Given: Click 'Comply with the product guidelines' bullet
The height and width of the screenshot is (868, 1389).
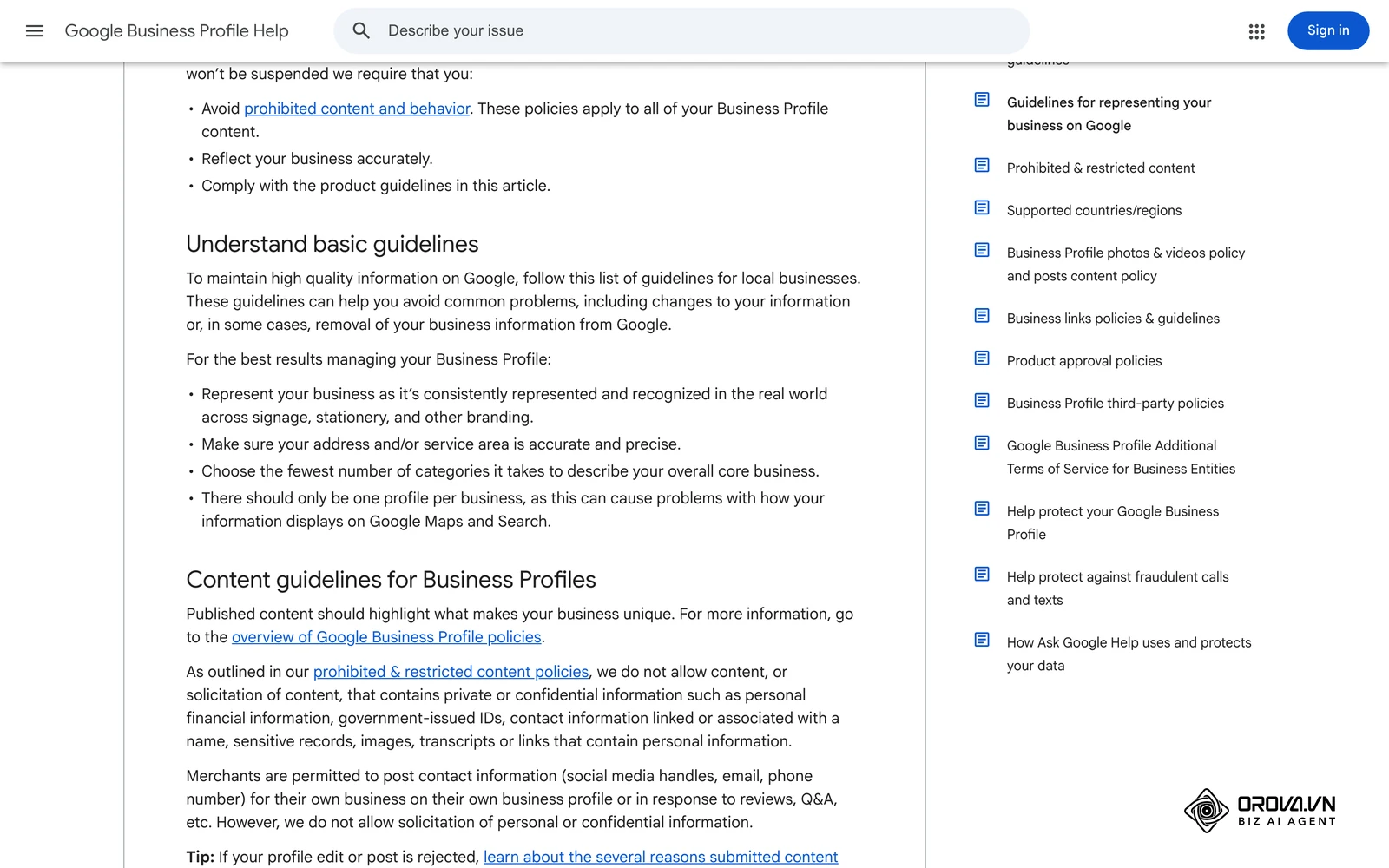Looking at the screenshot, I should [x=376, y=186].
